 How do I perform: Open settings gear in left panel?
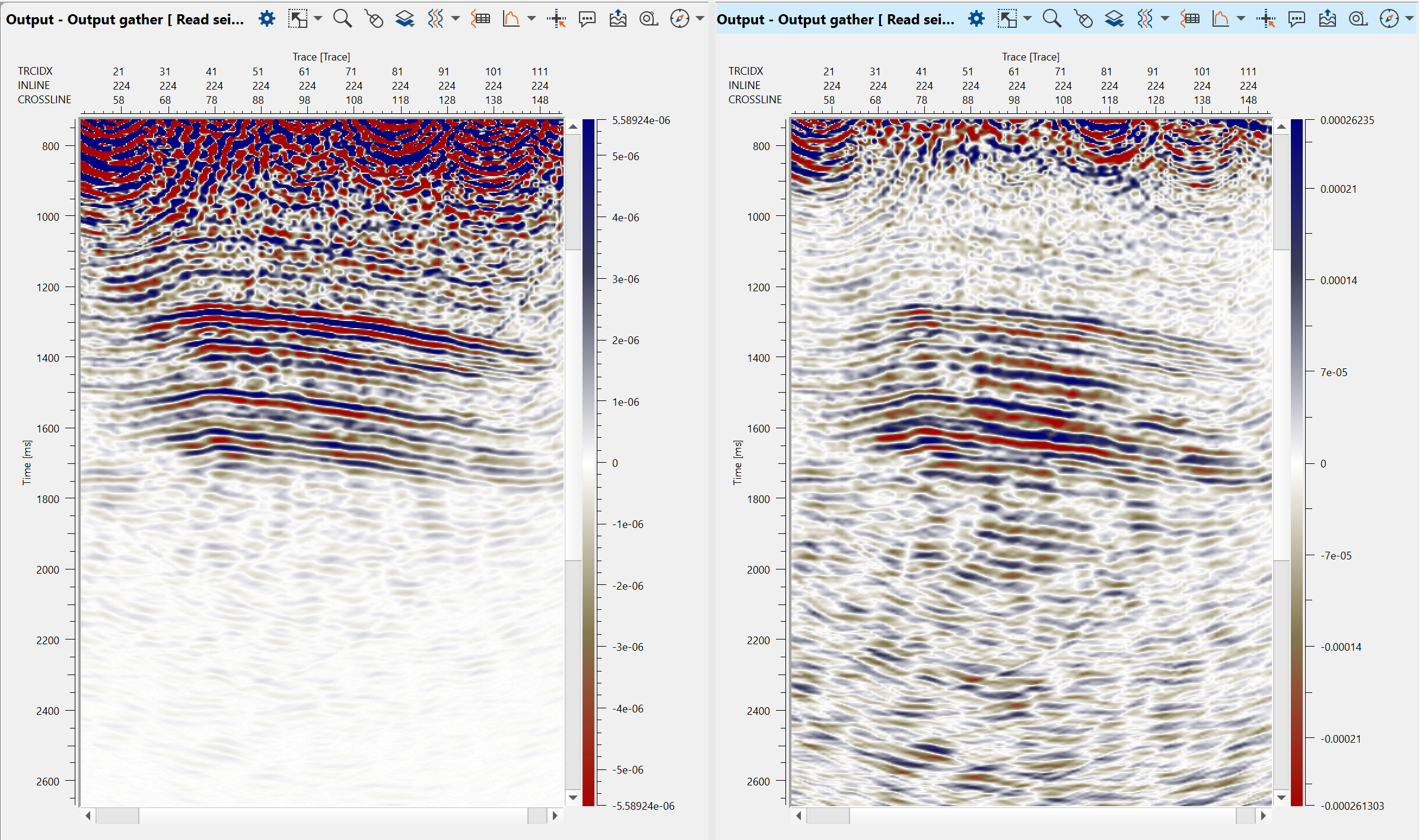point(267,19)
